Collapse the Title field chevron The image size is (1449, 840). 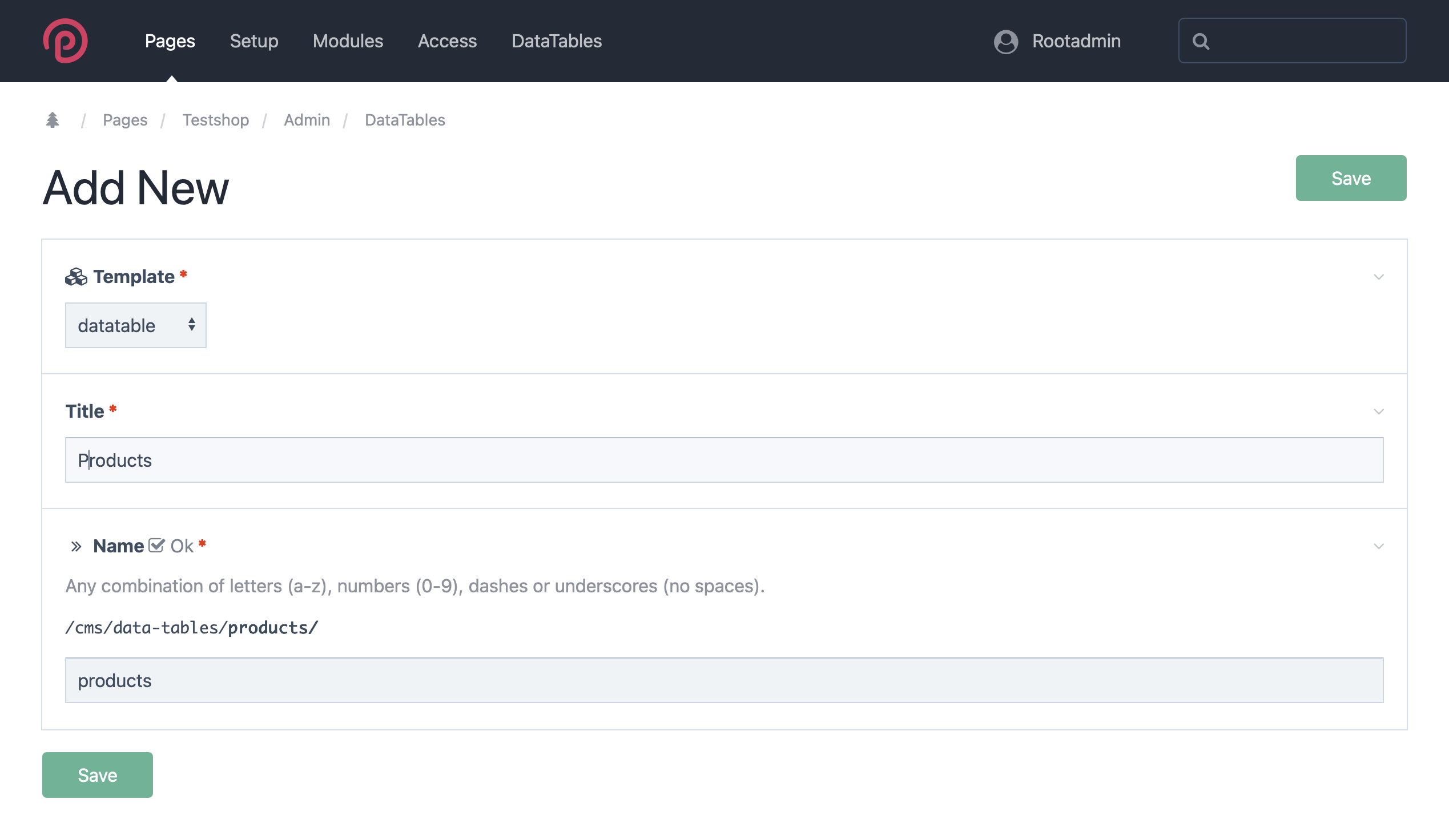pos(1378,411)
